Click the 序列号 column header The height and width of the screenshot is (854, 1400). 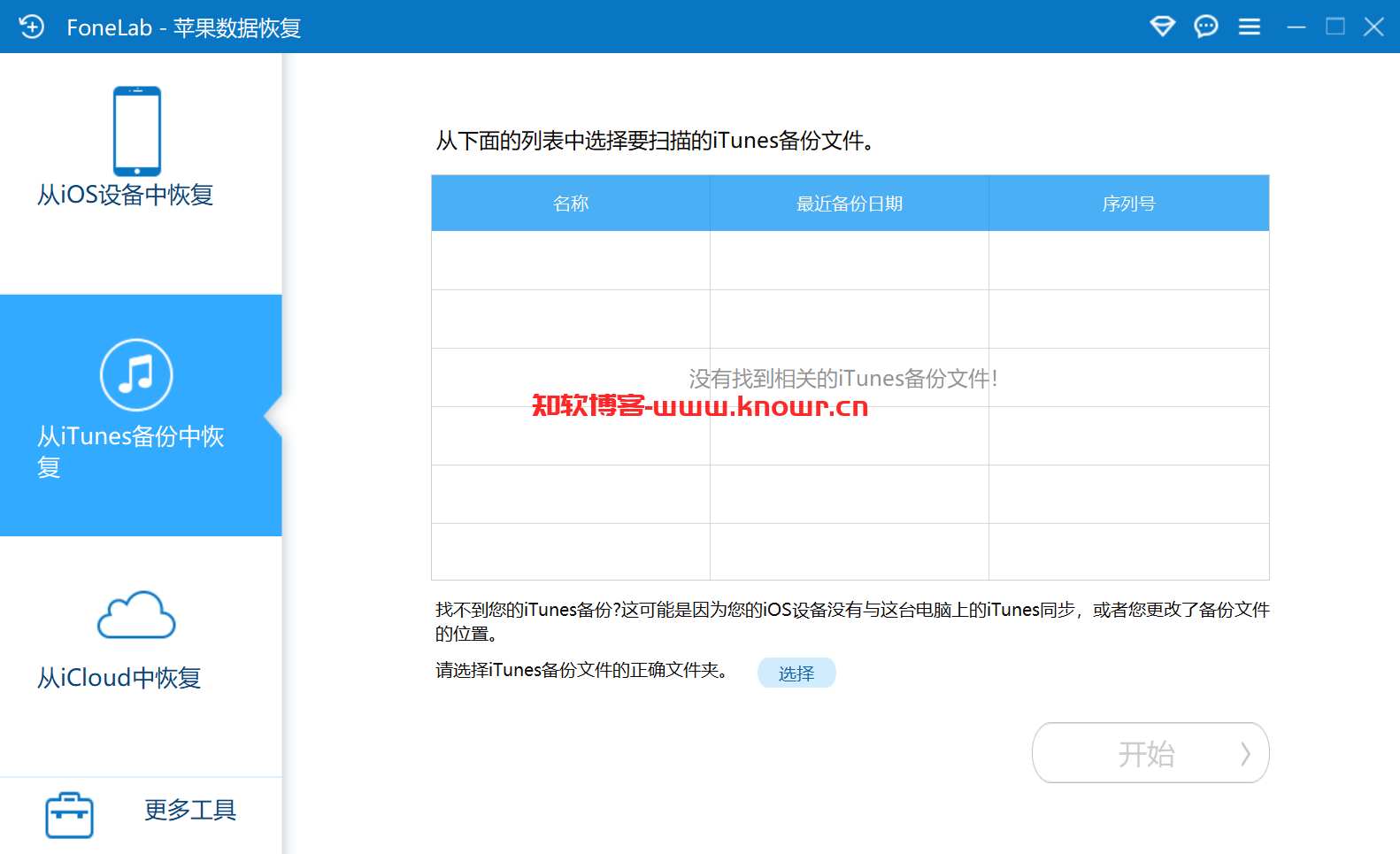coord(1129,204)
